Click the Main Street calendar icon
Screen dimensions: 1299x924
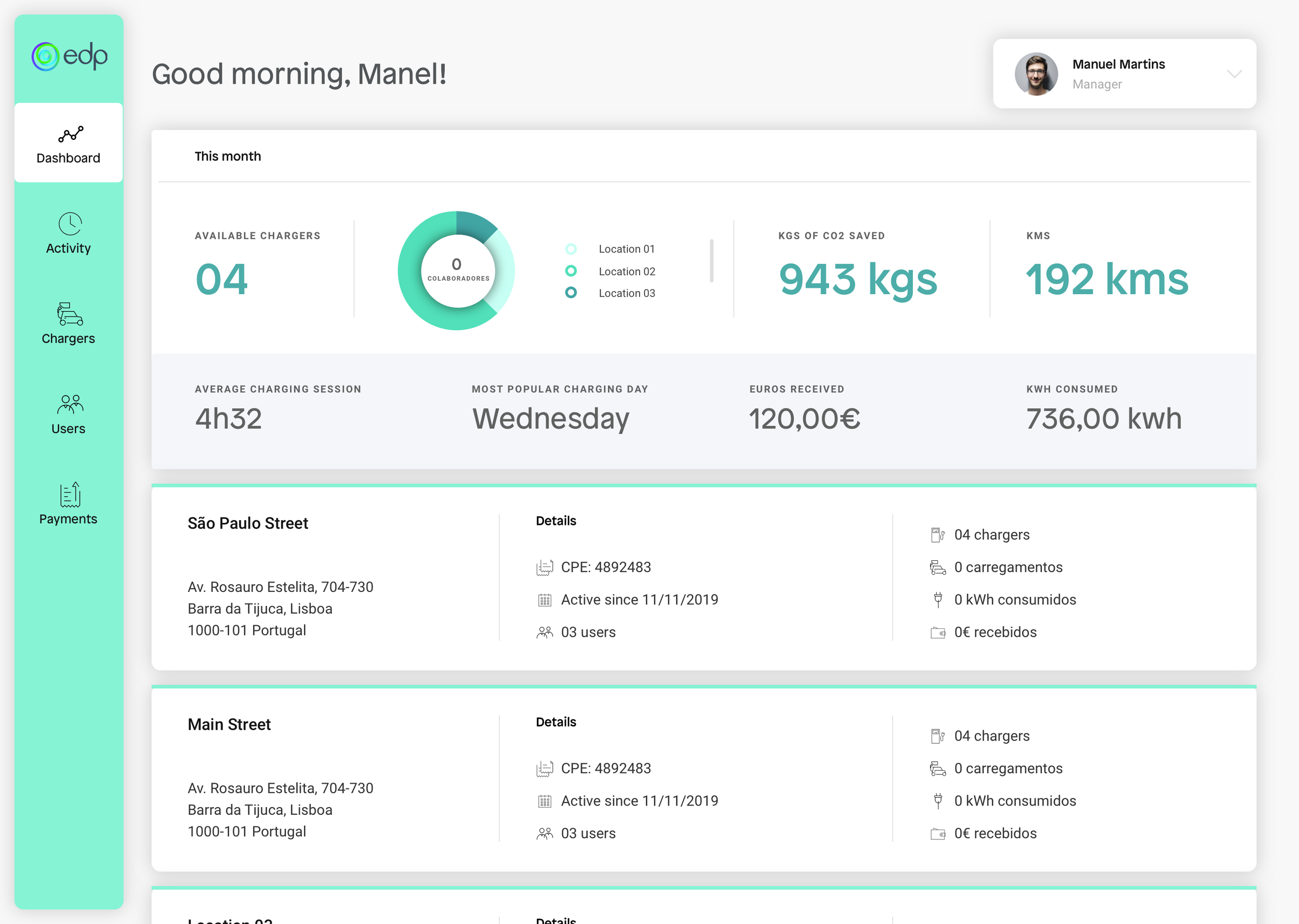[x=545, y=802]
